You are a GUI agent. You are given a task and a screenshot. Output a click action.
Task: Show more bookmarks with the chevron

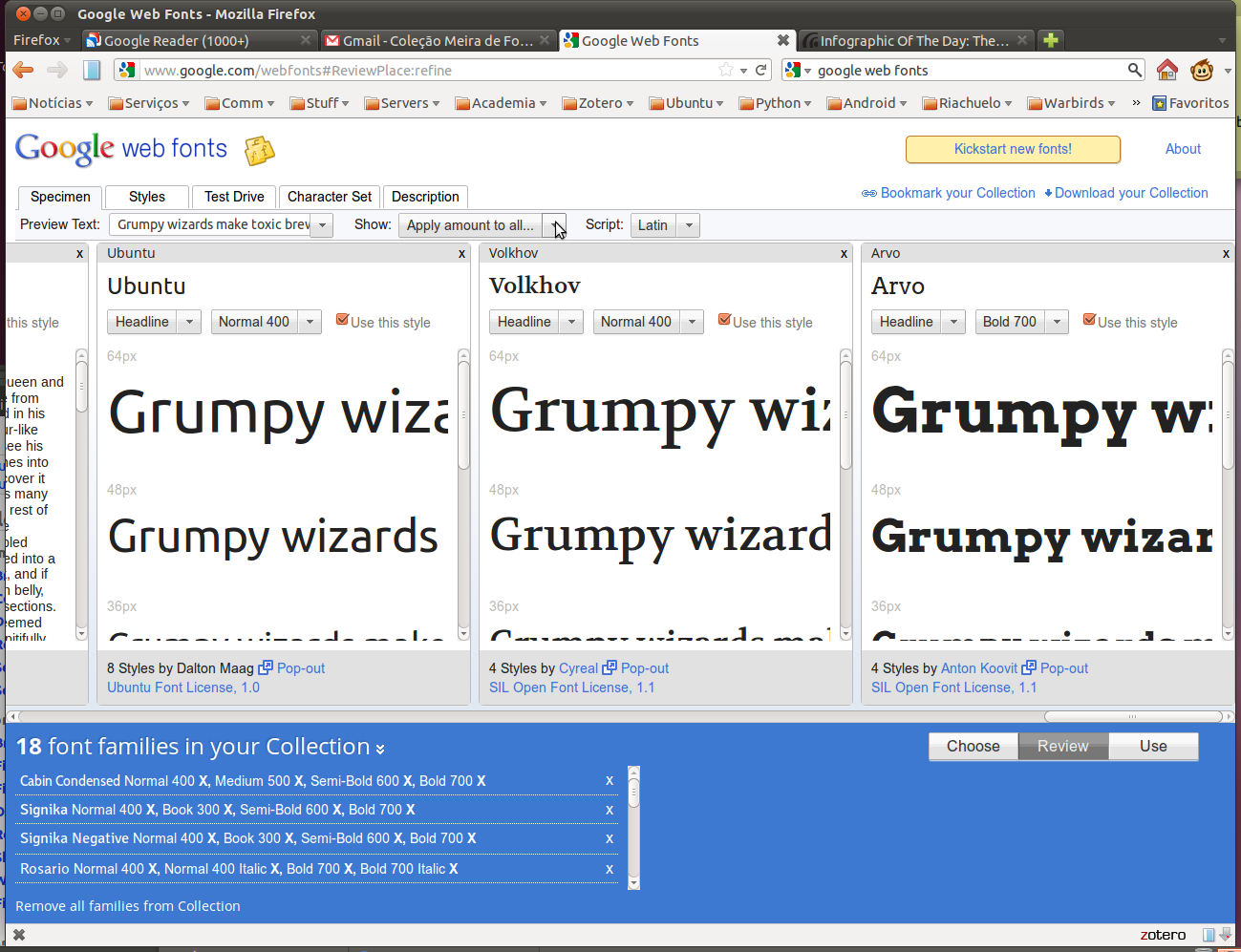coord(1136,103)
